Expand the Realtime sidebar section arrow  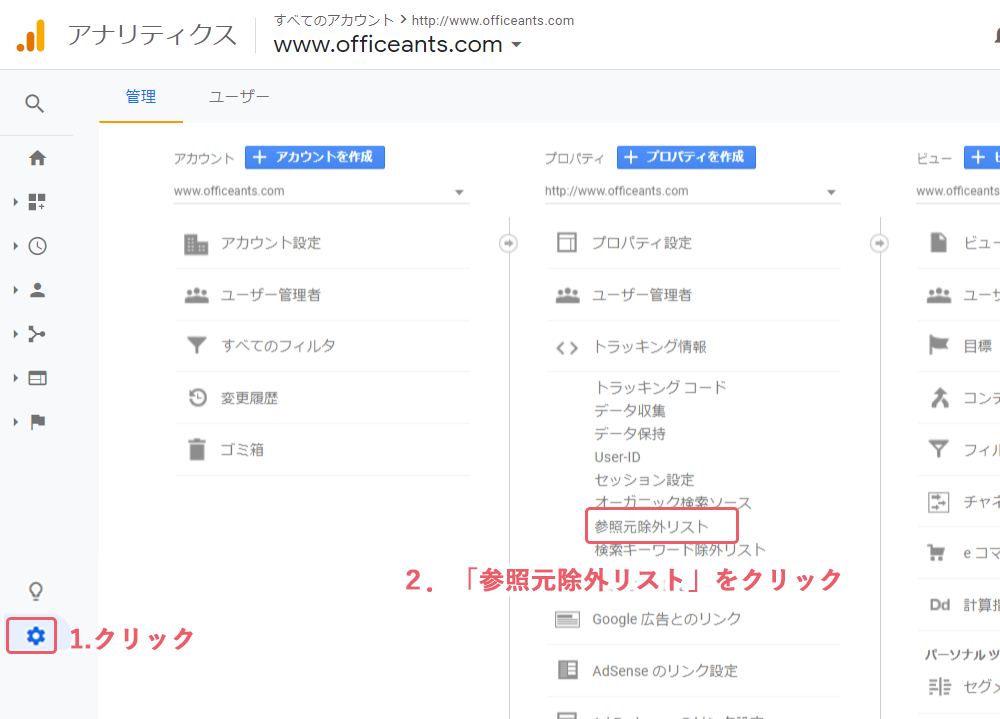(x=15, y=246)
